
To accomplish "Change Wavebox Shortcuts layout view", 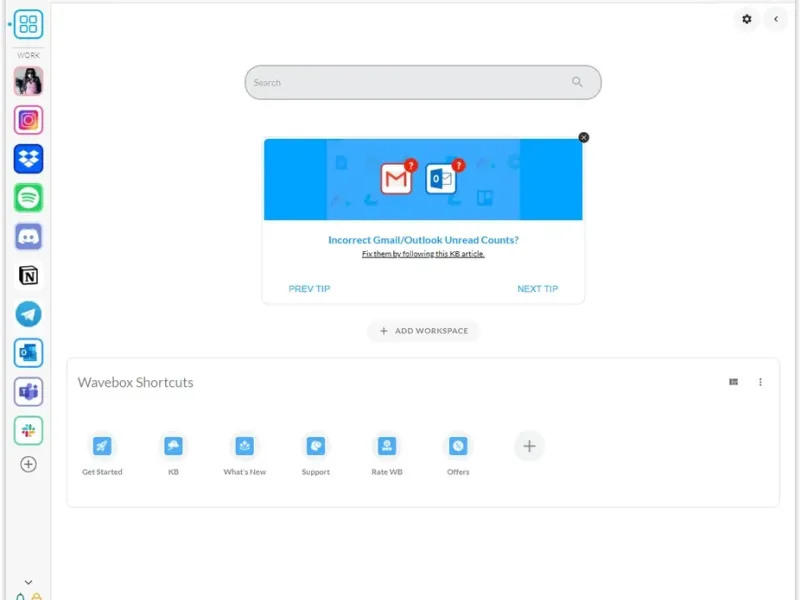I will [733, 382].
